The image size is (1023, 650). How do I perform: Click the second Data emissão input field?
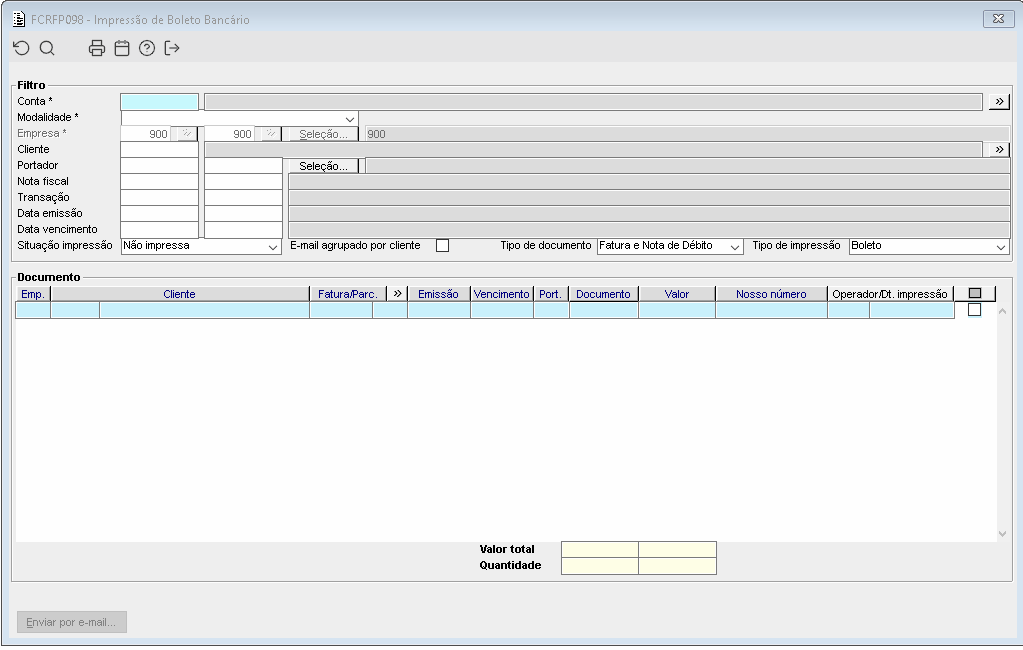click(243, 213)
